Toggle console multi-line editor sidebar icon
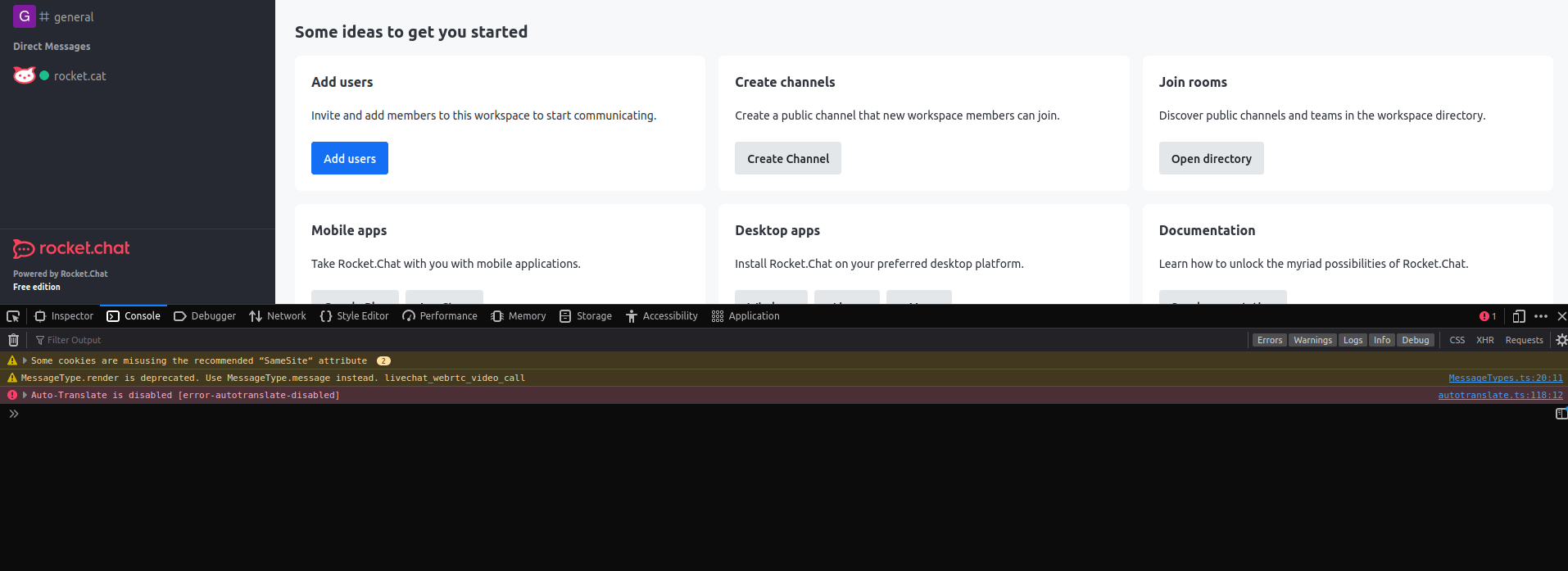 coord(1561,414)
